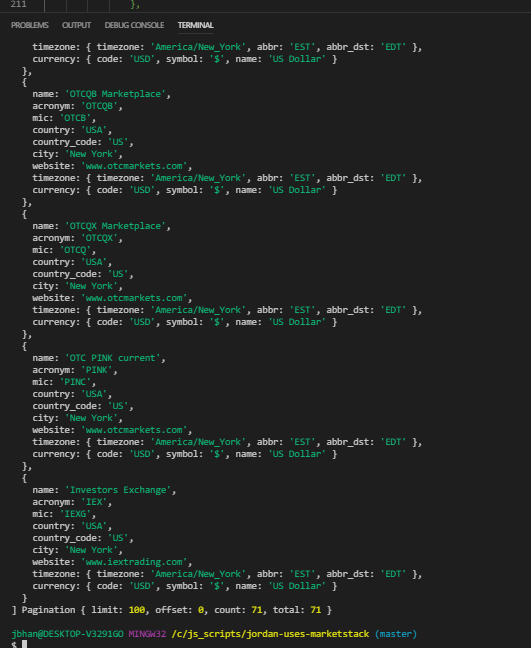
Task: Click the 'OTC PINK current' name value
Action: point(113,358)
